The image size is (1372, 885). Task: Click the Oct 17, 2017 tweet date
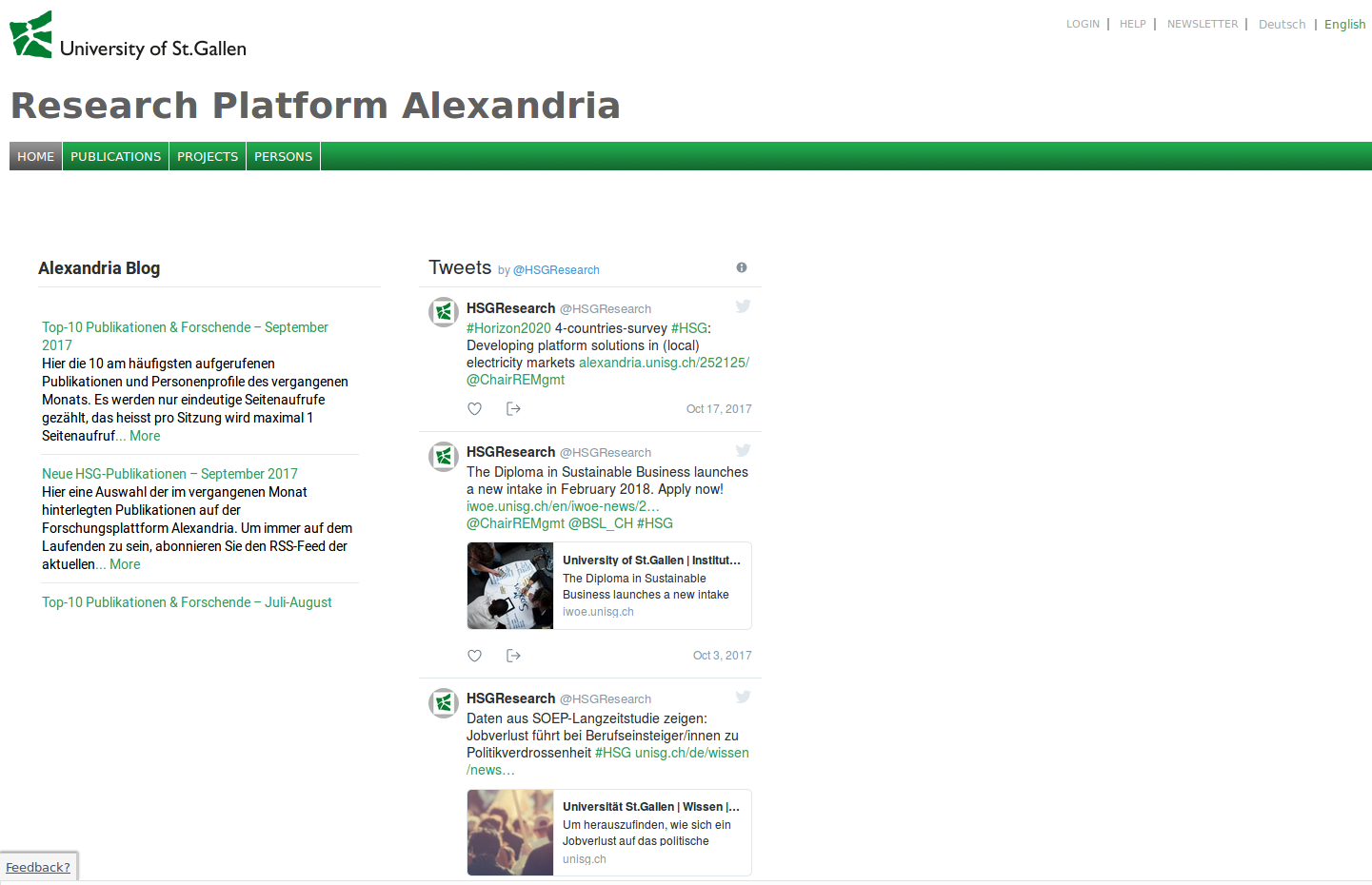(x=719, y=409)
